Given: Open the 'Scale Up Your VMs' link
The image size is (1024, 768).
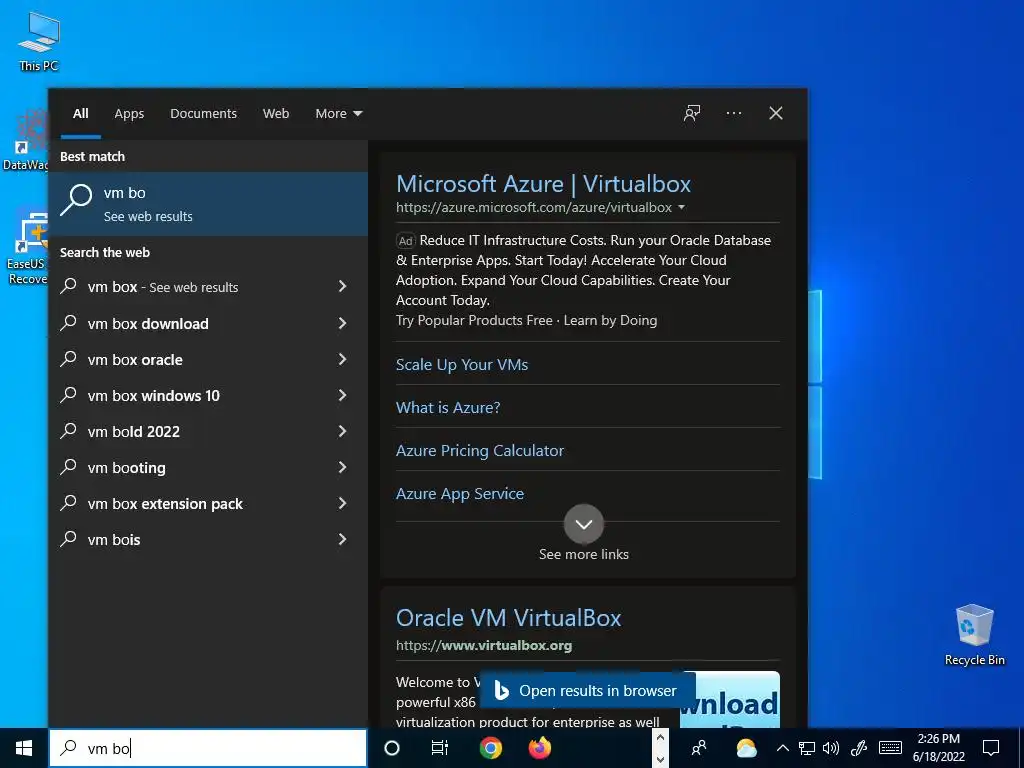Looking at the screenshot, I should 462,364.
